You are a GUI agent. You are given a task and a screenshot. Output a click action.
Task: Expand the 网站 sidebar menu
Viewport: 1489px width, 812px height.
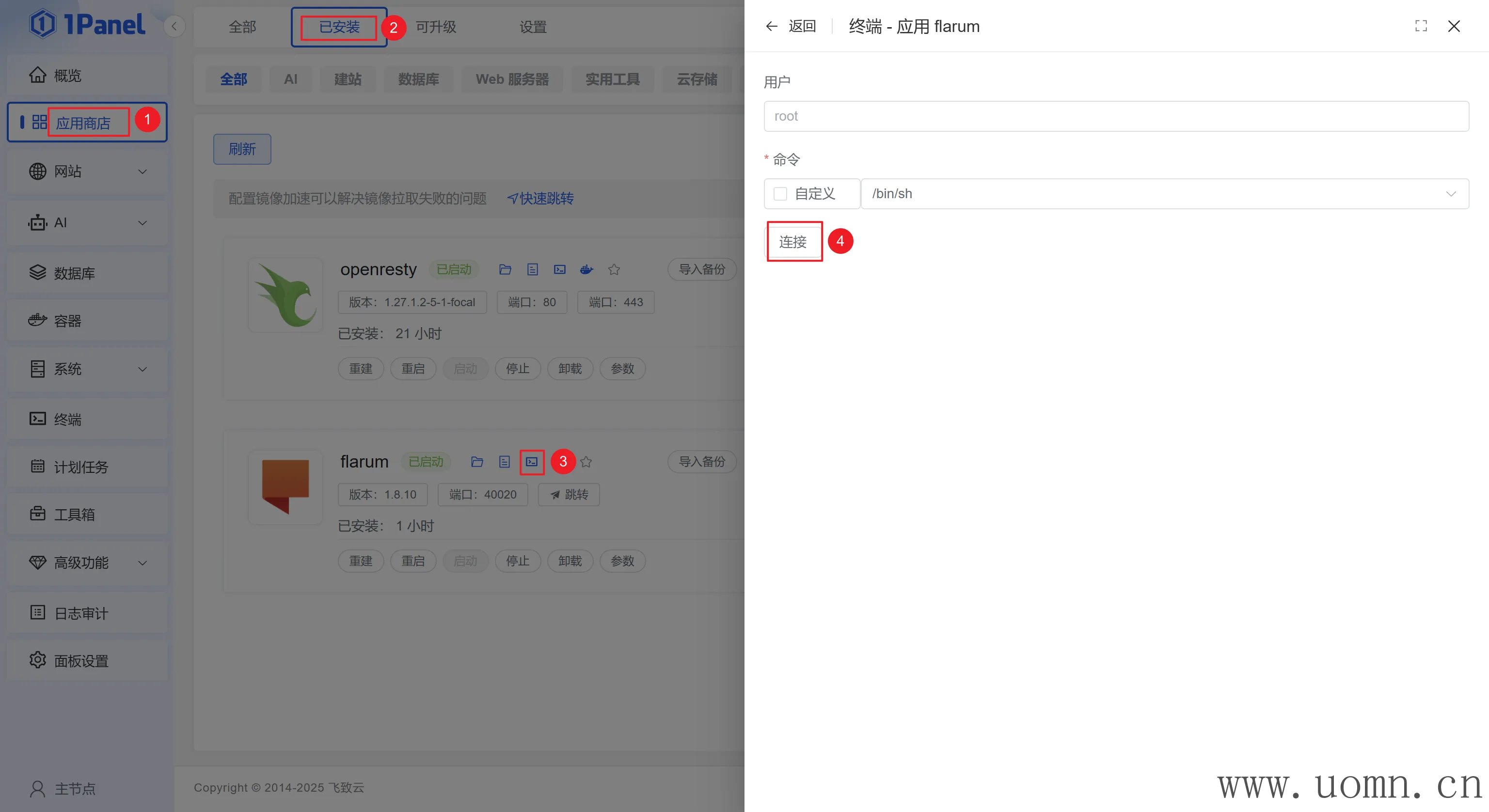coord(87,172)
